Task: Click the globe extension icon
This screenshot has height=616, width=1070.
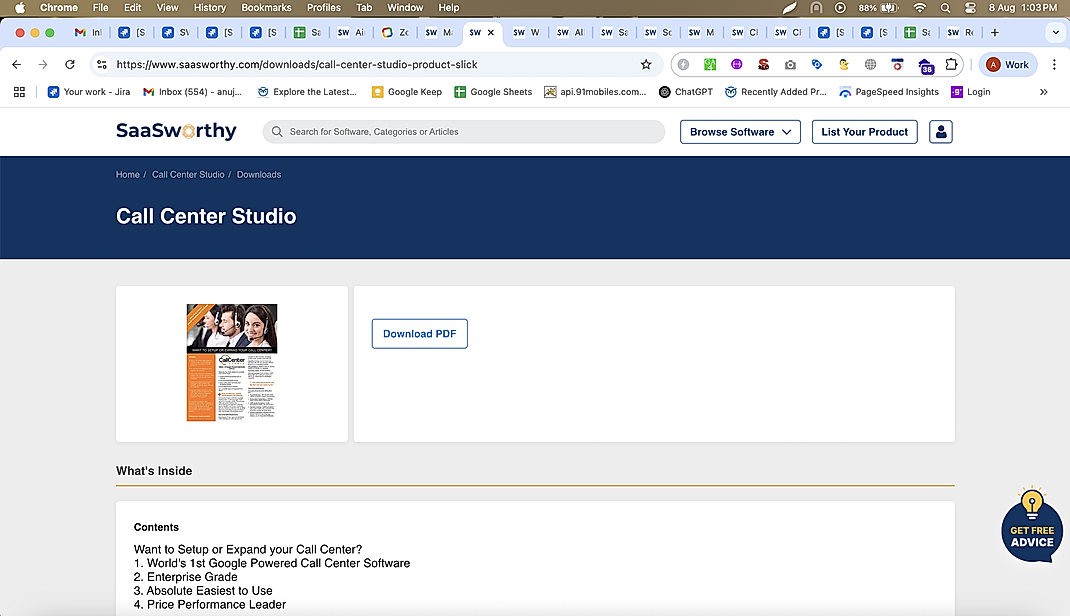Action: pyautogui.click(x=870, y=64)
